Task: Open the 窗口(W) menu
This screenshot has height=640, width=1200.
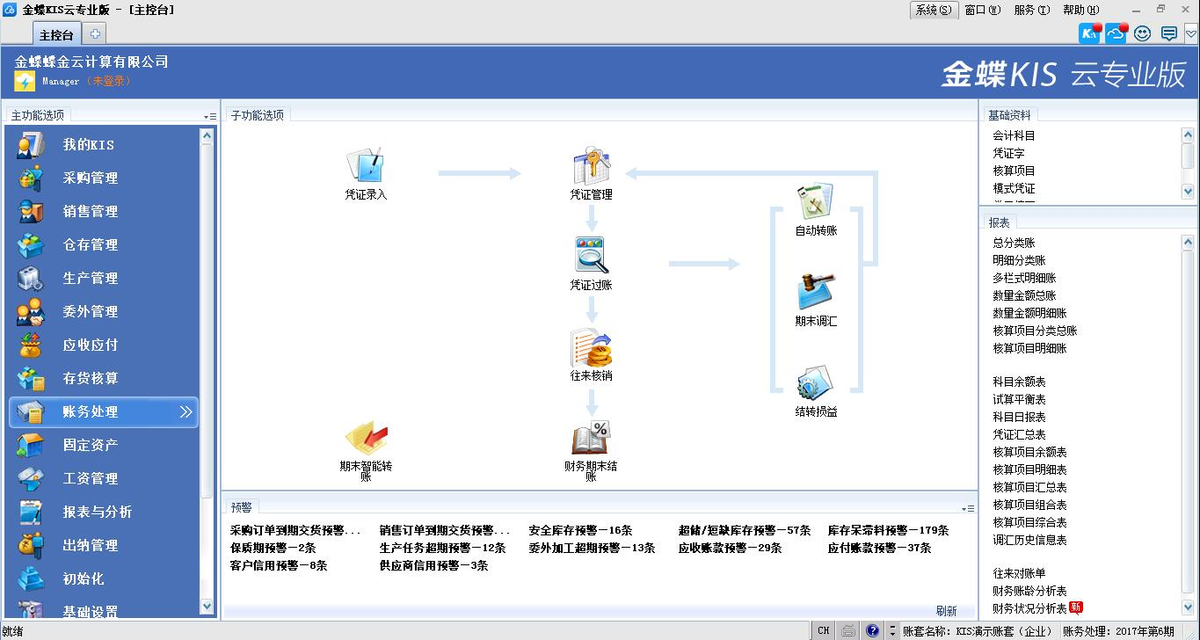Action: [x=982, y=10]
